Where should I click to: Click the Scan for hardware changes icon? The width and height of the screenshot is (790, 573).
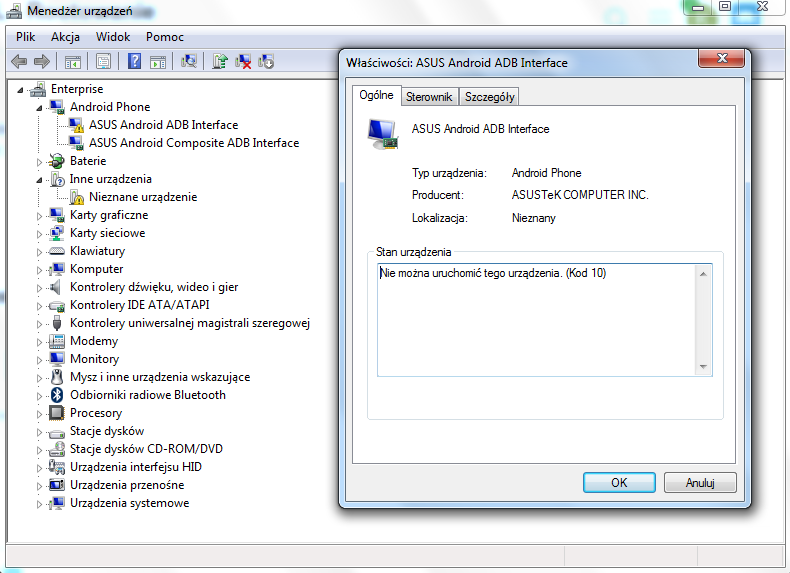(189, 62)
